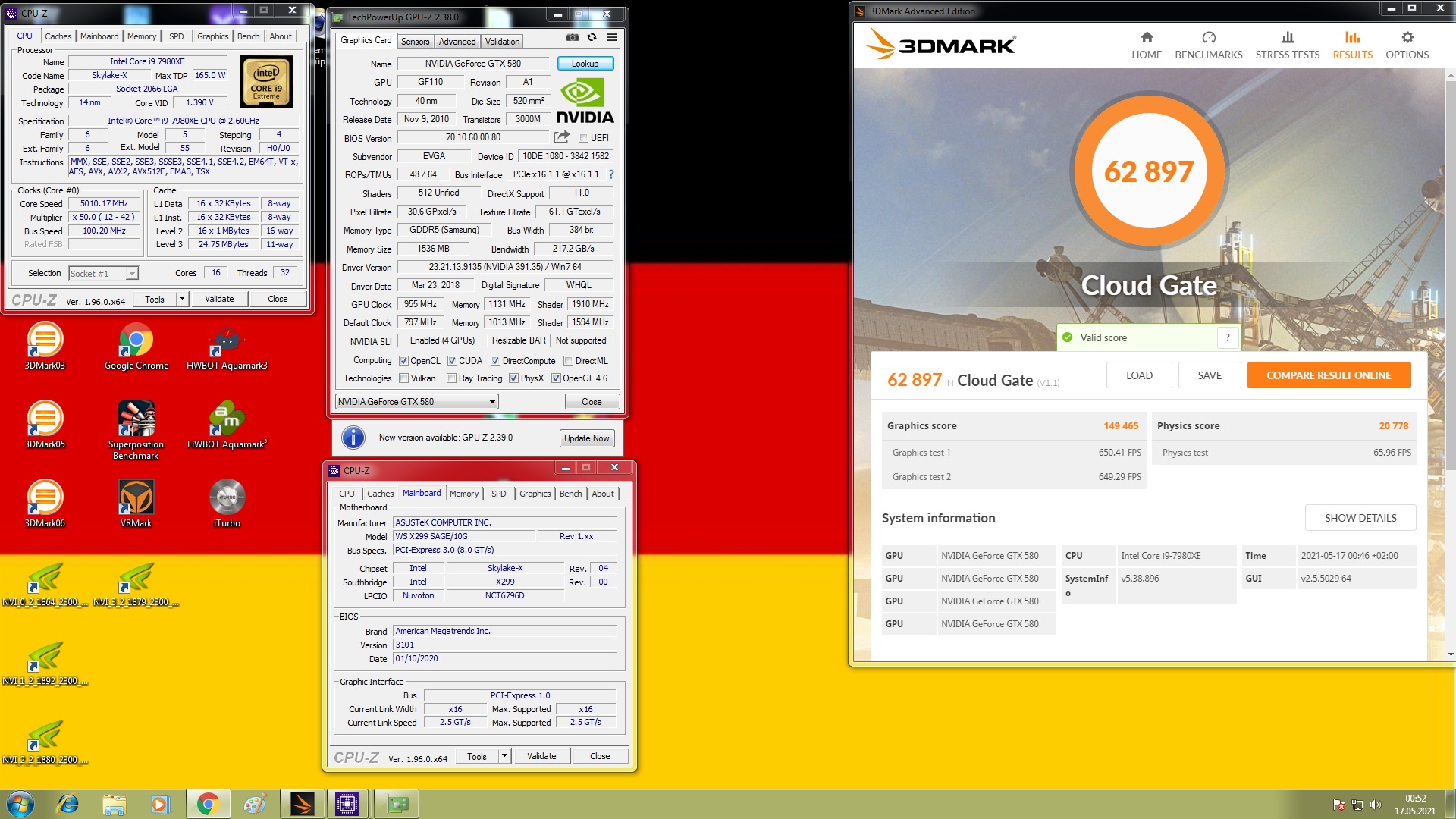This screenshot has height=819, width=1456.
Task: Open Internet Explorer from taskbar
Action: point(68,804)
